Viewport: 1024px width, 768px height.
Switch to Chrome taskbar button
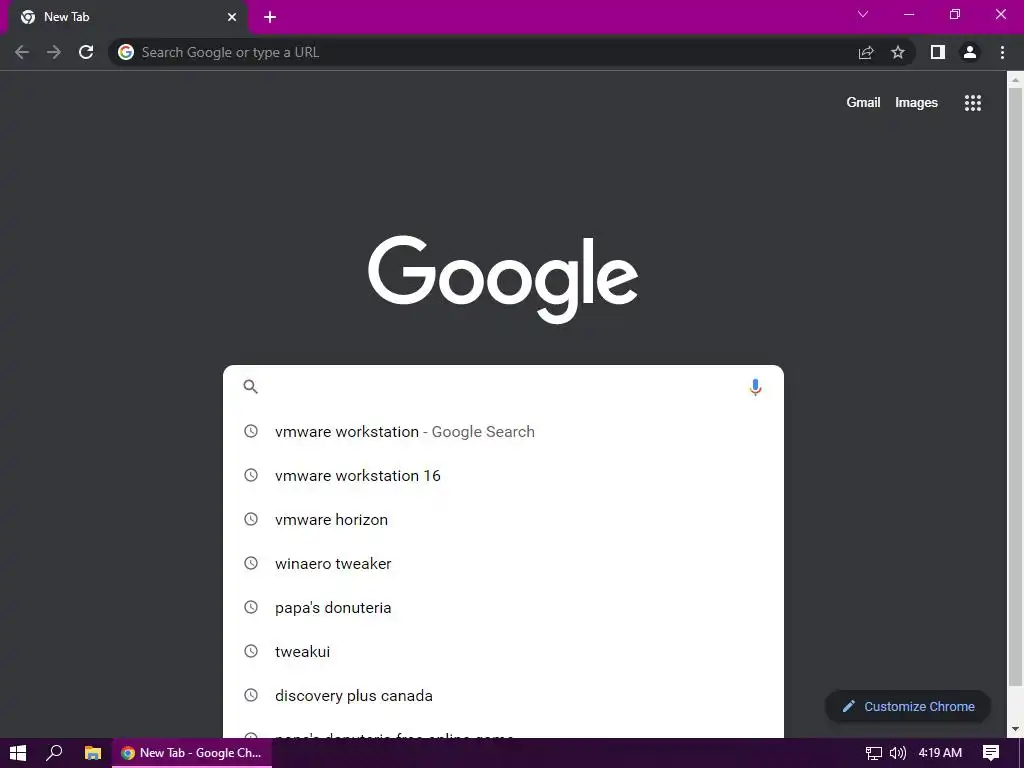192,753
